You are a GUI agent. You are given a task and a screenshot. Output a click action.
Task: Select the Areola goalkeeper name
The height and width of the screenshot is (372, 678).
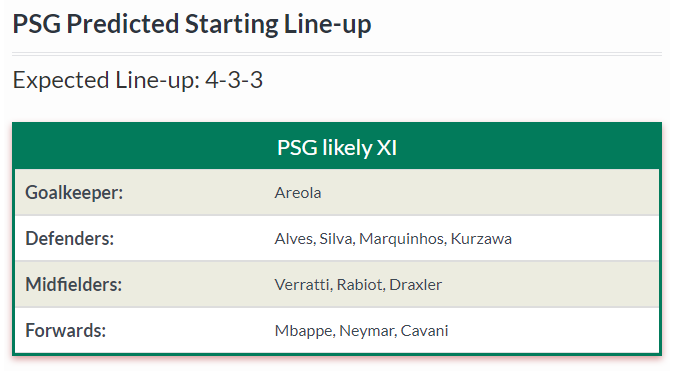pyautogui.click(x=298, y=193)
